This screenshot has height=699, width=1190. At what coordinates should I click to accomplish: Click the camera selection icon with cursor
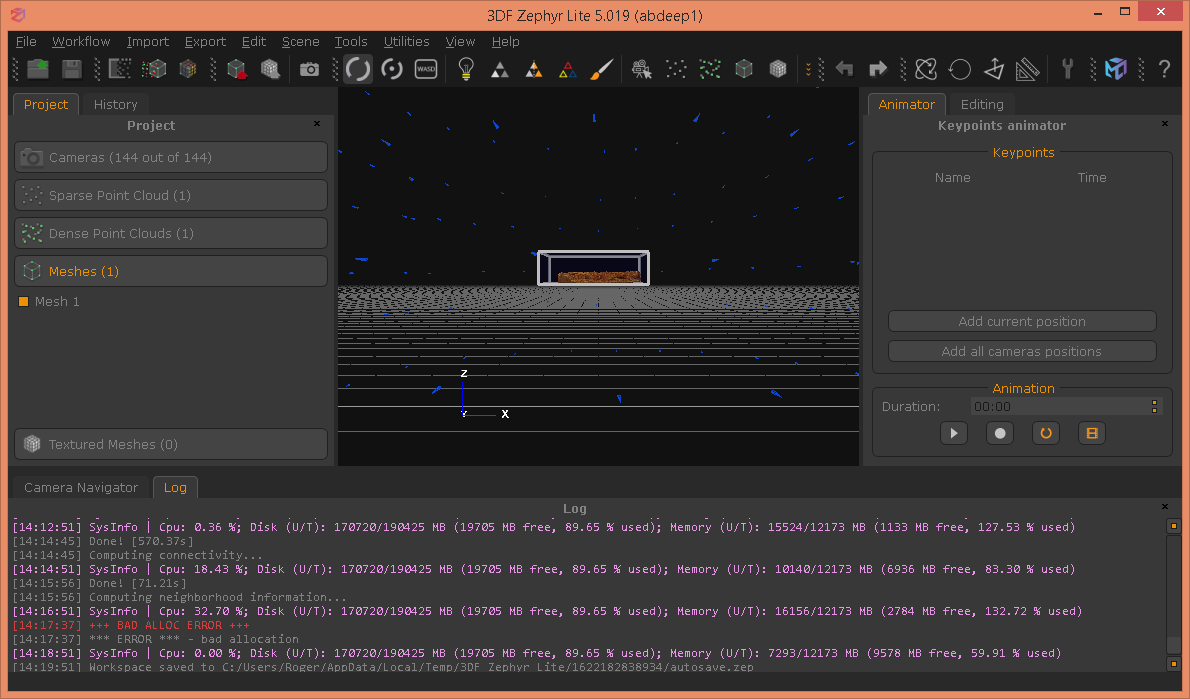[641, 69]
